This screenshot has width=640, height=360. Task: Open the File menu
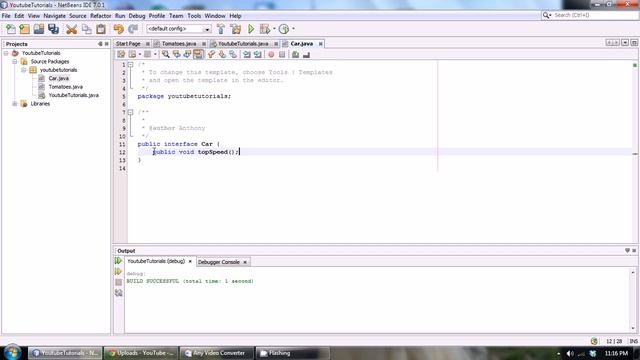pos(6,16)
